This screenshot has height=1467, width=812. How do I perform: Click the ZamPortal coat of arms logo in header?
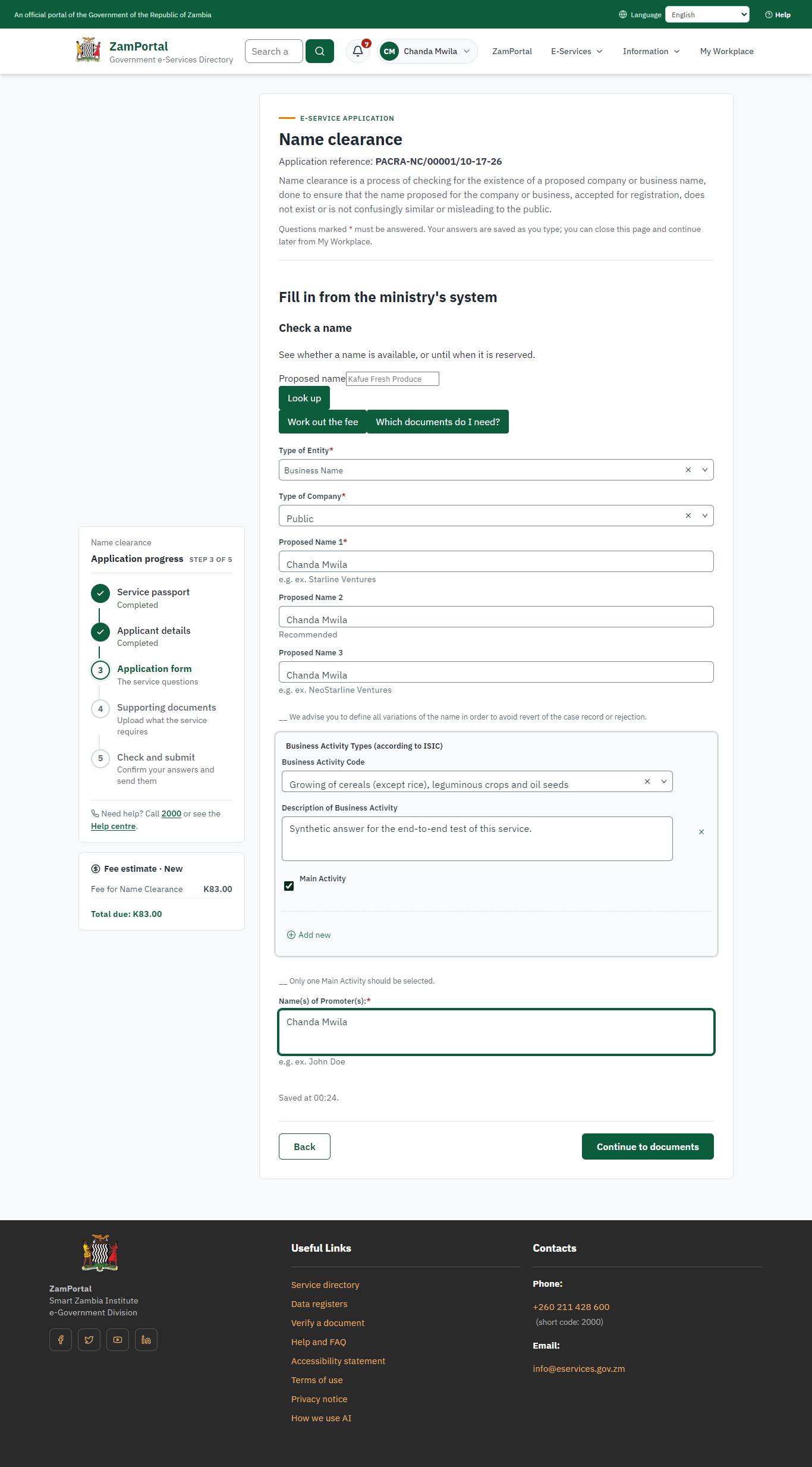(88, 51)
